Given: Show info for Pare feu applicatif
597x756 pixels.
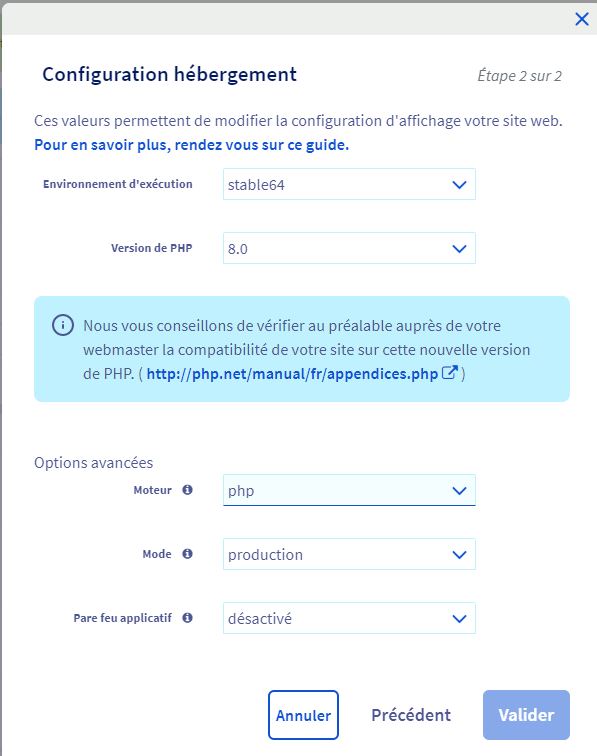Looking at the screenshot, I should click(188, 618).
